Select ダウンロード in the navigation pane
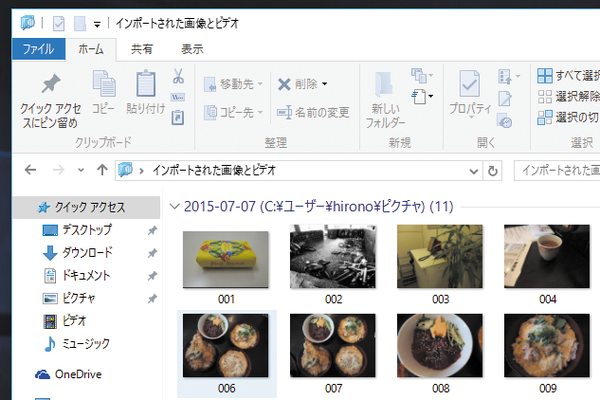Viewport: 600px width, 400px height. (x=86, y=253)
